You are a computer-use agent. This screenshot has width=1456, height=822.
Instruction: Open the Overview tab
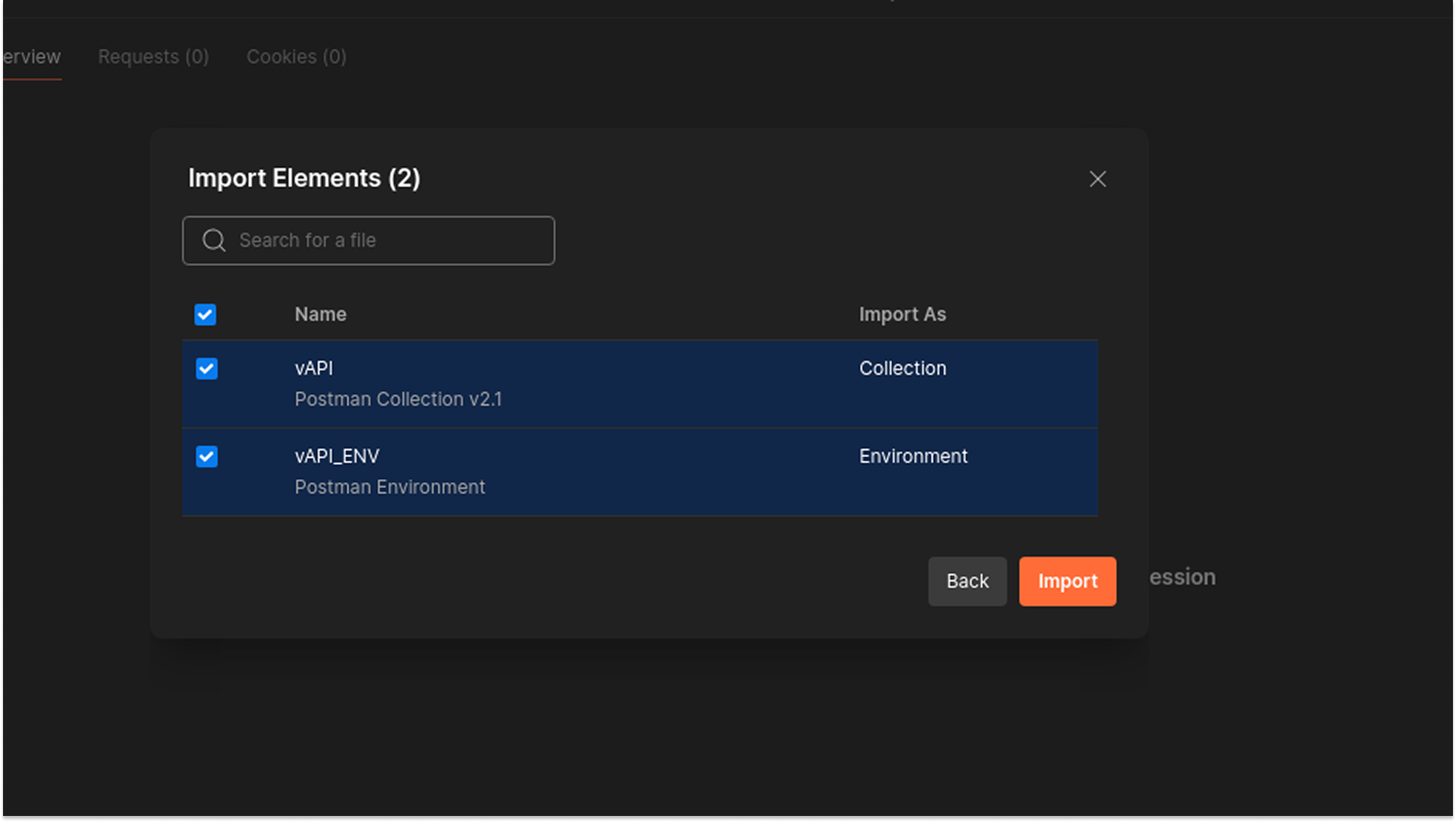30,56
